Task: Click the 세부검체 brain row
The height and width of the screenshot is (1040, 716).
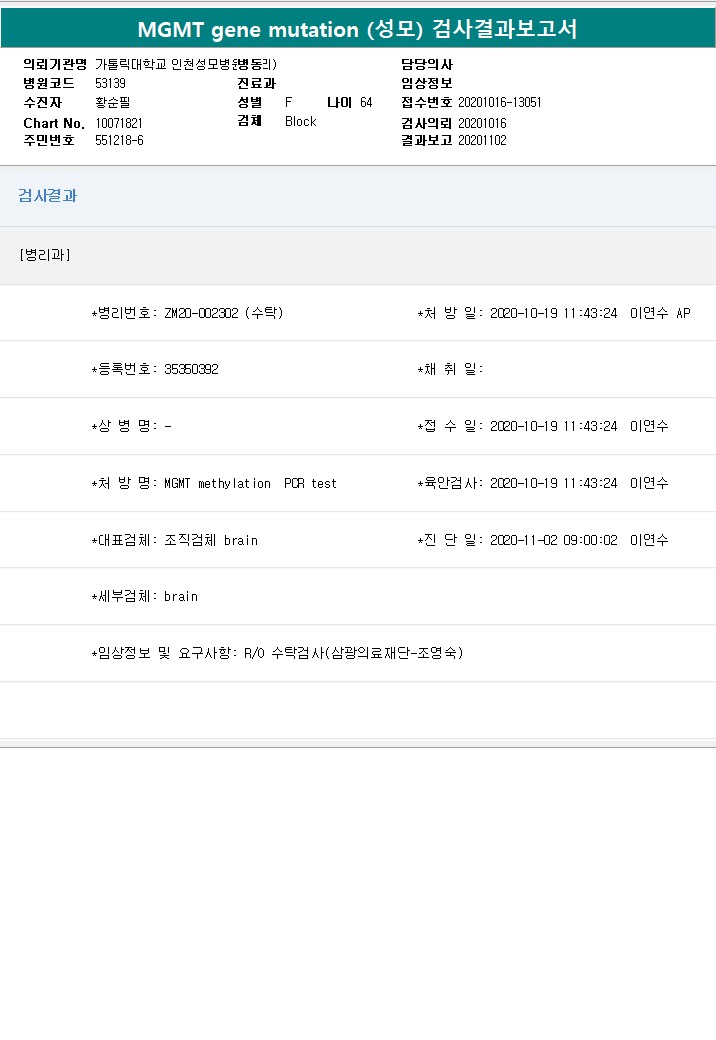Action: tap(145, 596)
